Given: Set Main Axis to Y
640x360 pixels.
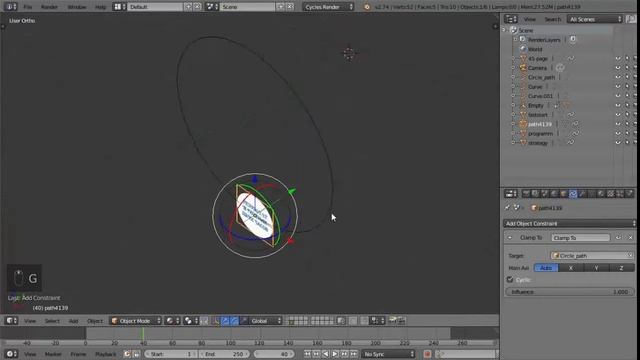Looking at the screenshot, I should 596,268.
